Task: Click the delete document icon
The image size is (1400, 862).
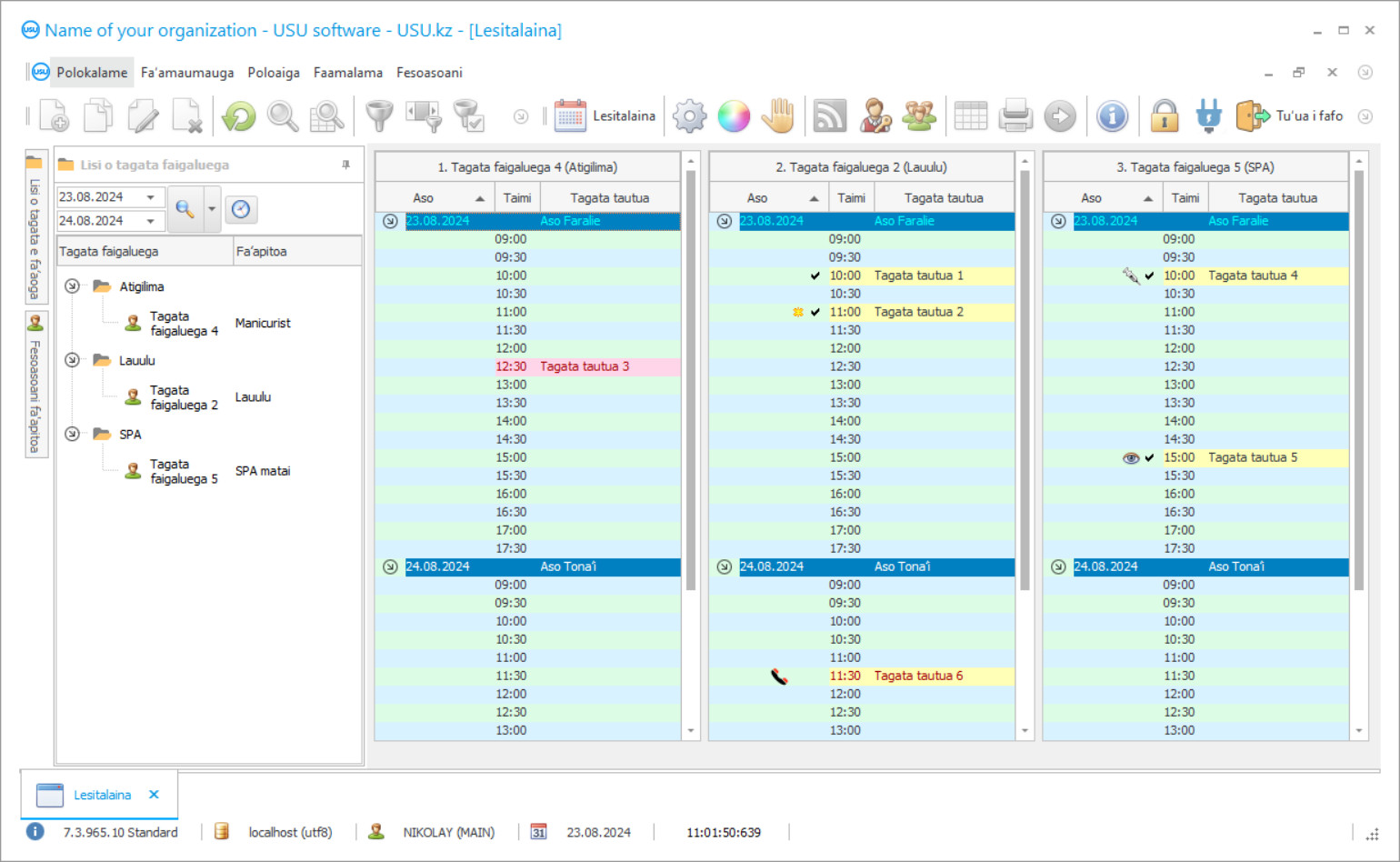Action: pyautogui.click(x=187, y=116)
